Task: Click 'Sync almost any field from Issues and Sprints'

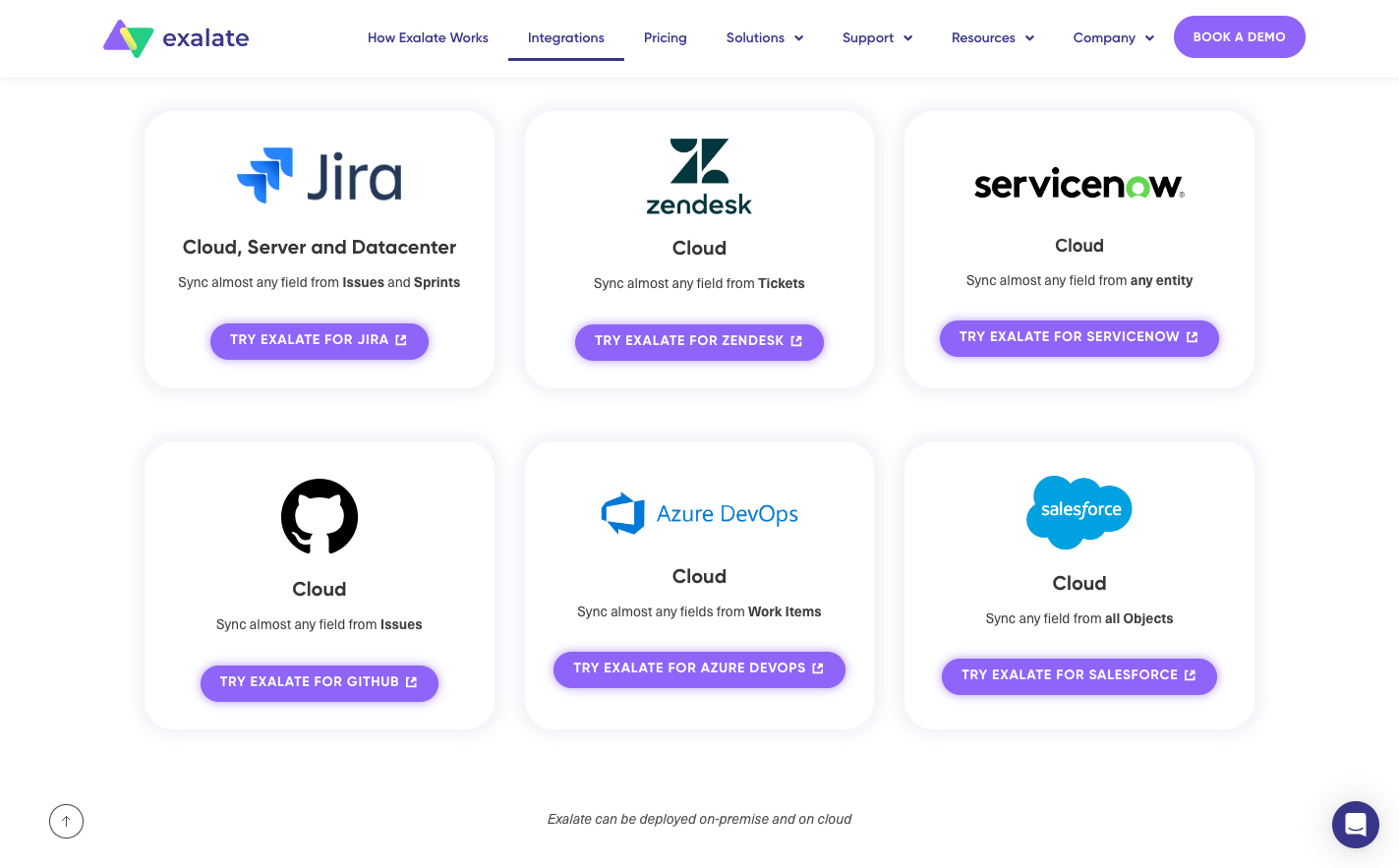Action: tap(320, 282)
